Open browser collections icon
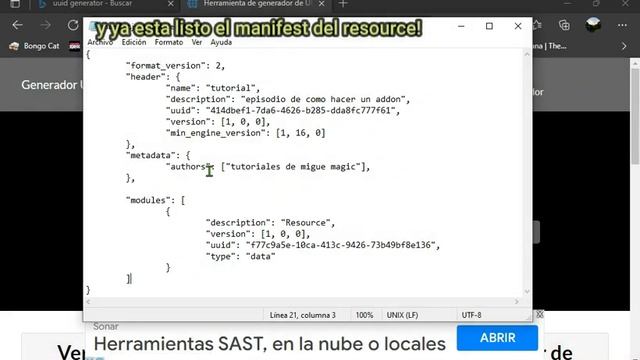The height and width of the screenshot is (360, 640). (x=564, y=25)
